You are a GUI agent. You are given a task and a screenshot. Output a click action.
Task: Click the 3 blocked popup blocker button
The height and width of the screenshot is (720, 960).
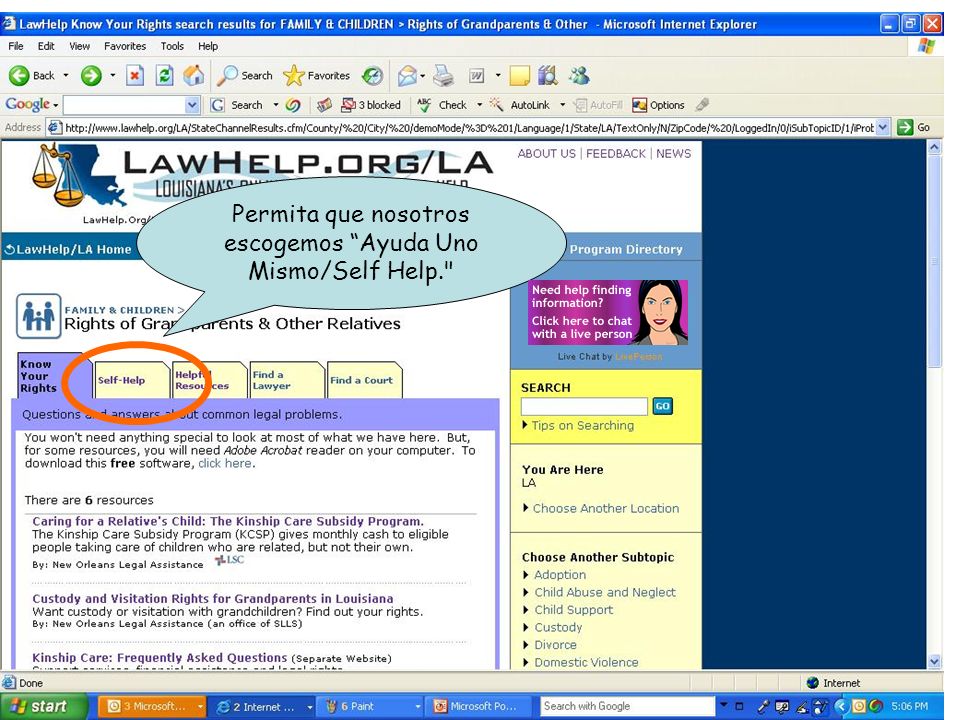pyautogui.click(x=371, y=105)
